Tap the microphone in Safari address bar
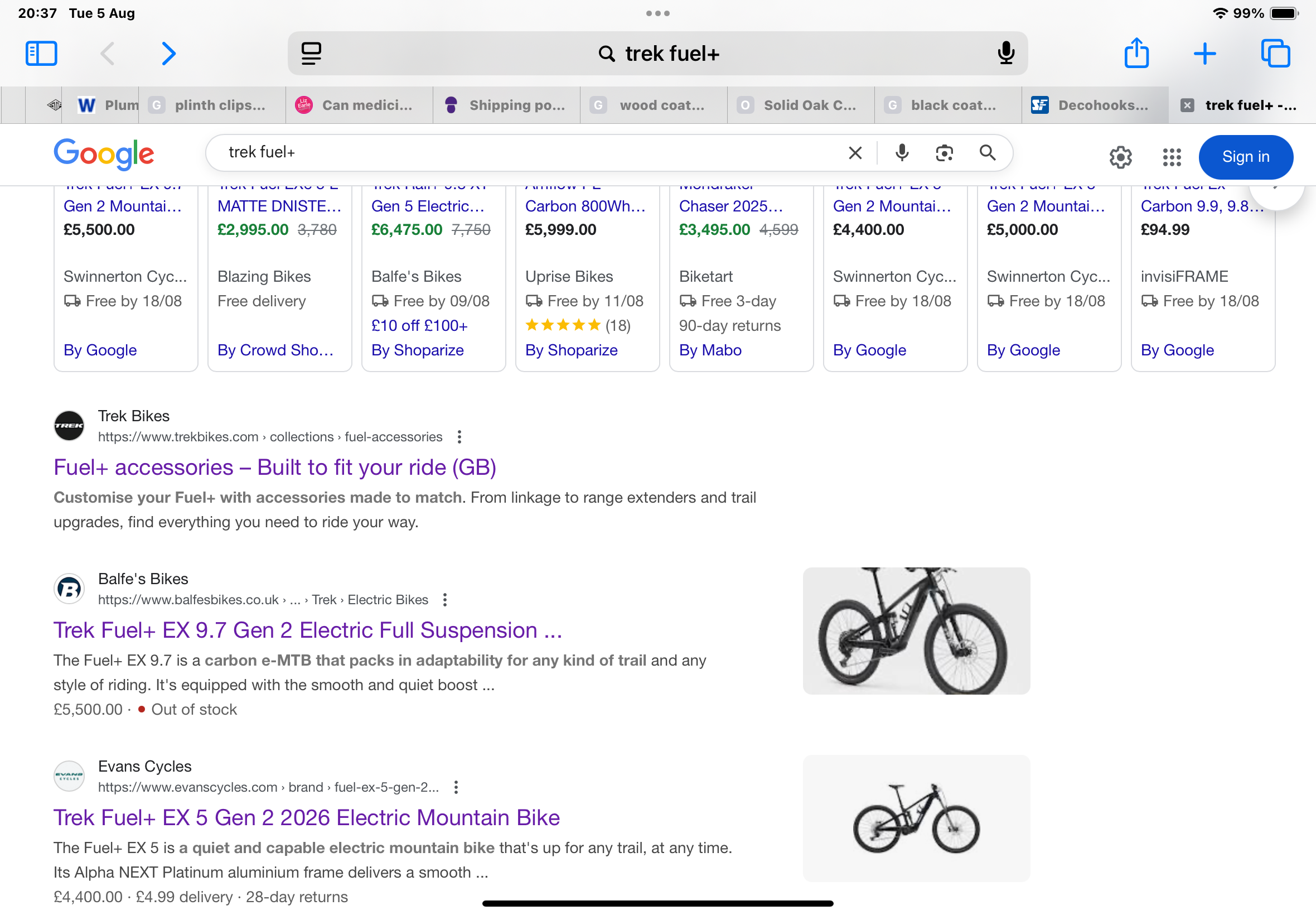1316x915 pixels. [1006, 54]
